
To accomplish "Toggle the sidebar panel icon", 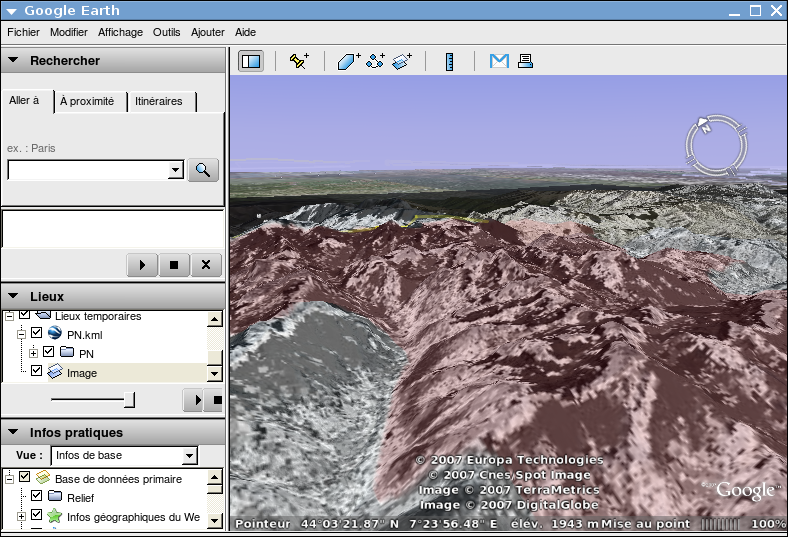I will pyautogui.click(x=251, y=61).
